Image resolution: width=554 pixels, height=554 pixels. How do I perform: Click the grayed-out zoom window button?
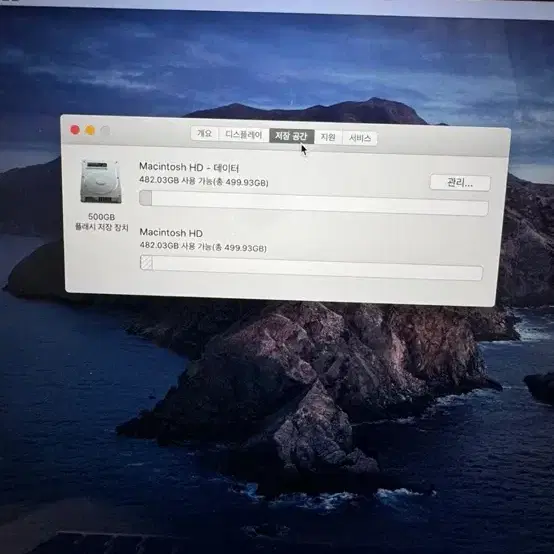105,131
